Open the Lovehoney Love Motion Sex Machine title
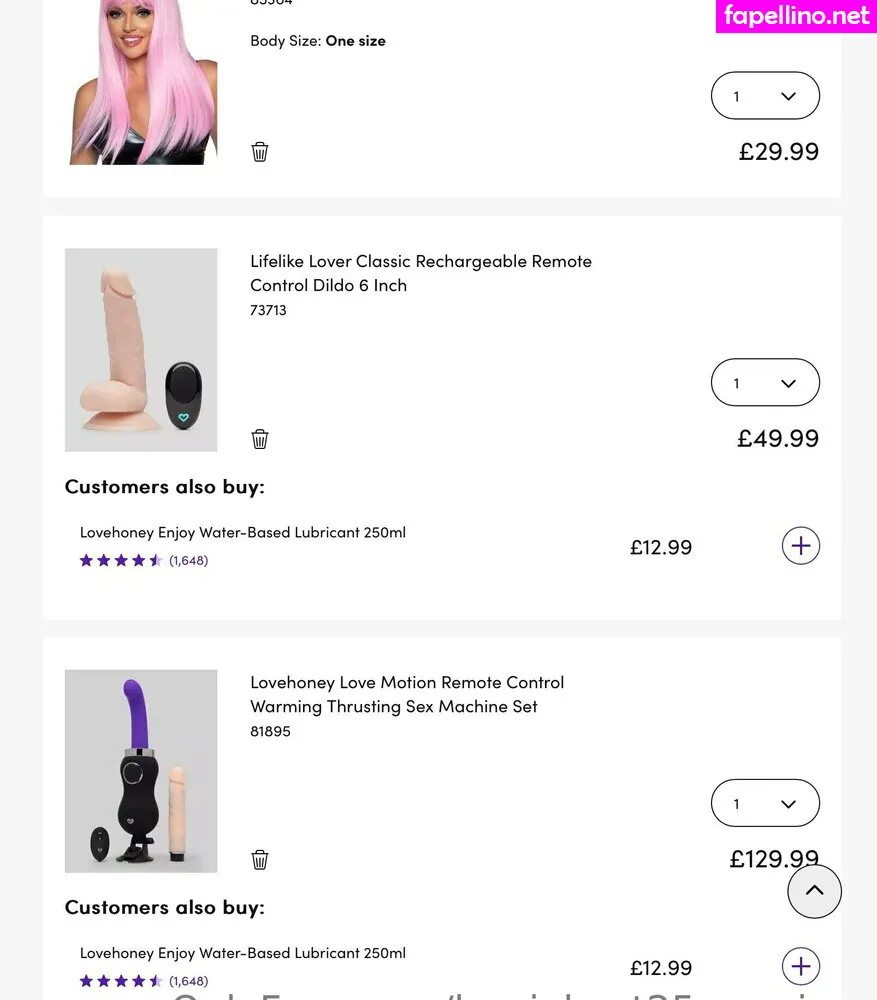Viewport: 877px width, 1000px height. pyautogui.click(x=407, y=694)
